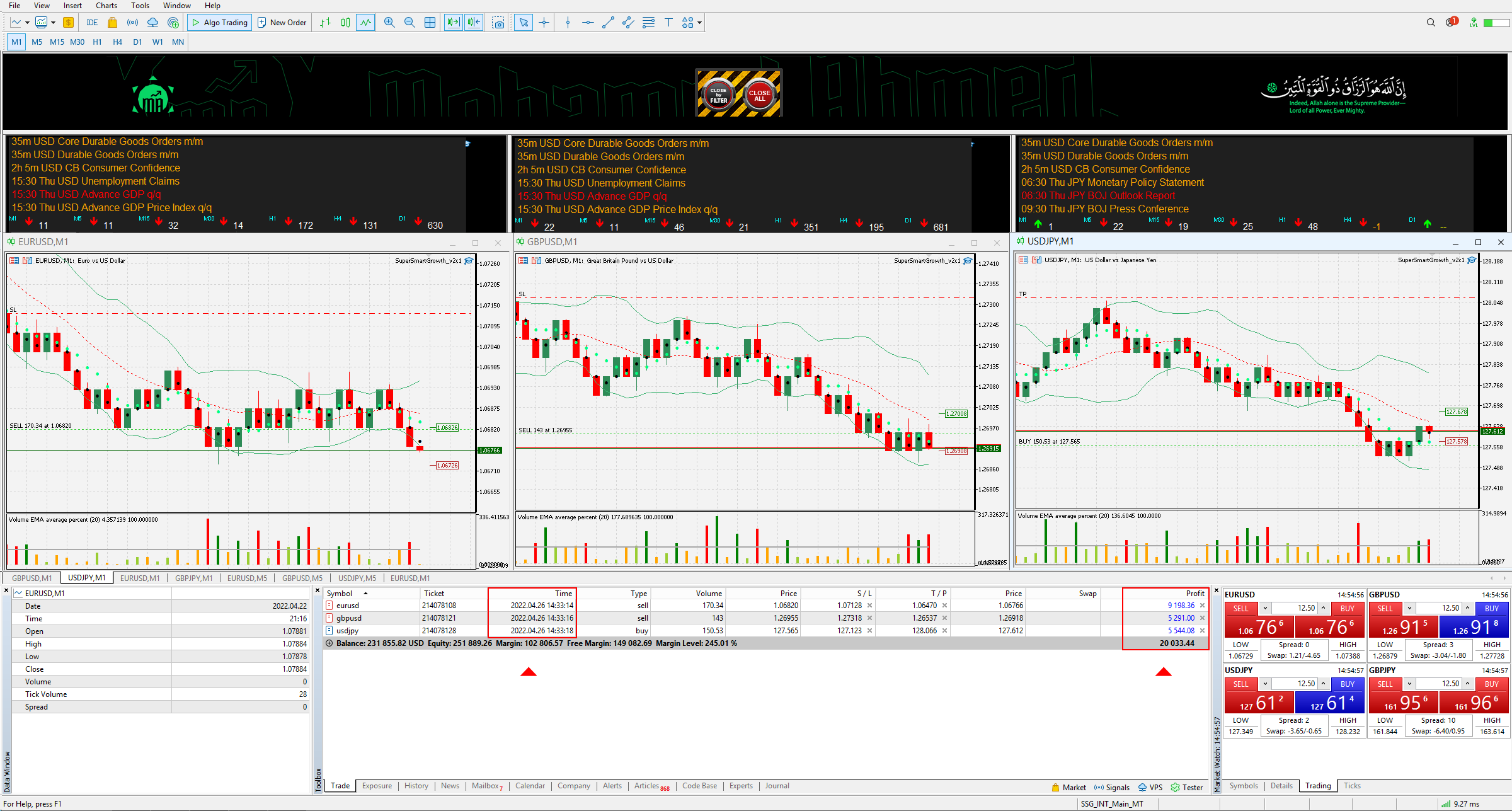Switch chart to candlesticks view
1512x811 pixels.
[345, 23]
